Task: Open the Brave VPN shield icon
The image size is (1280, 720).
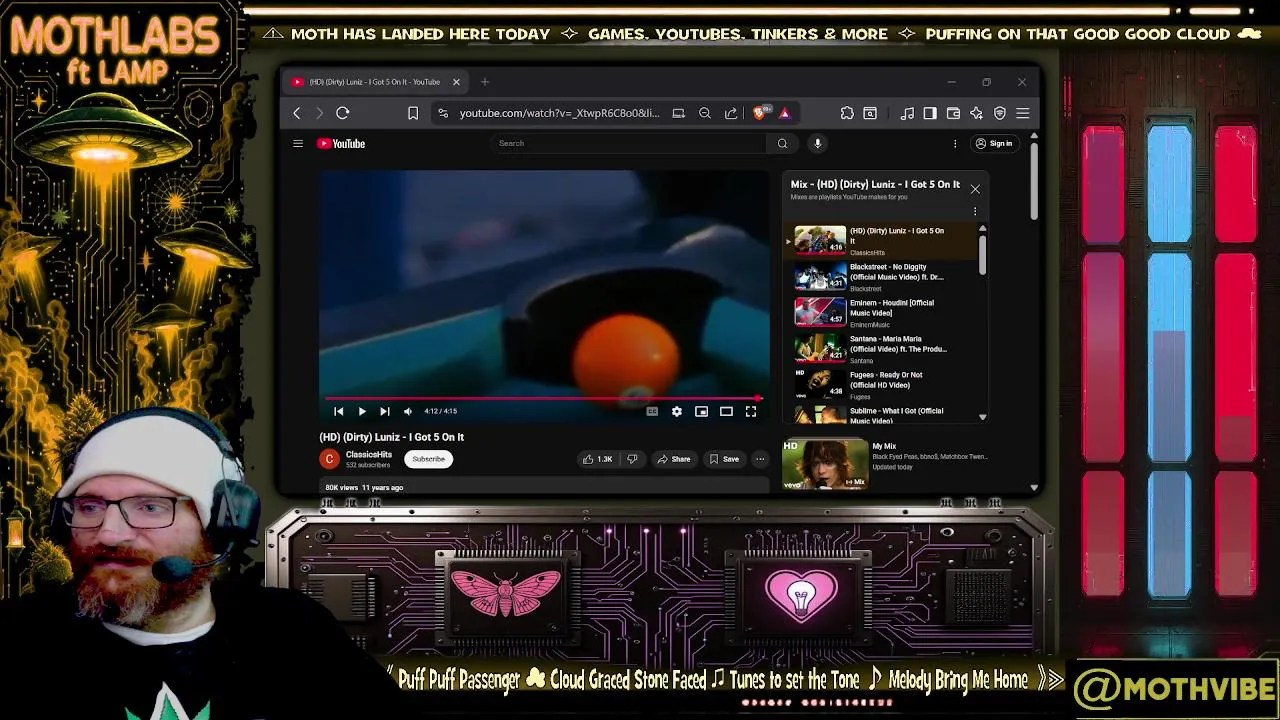Action: click(x=999, y=113)
